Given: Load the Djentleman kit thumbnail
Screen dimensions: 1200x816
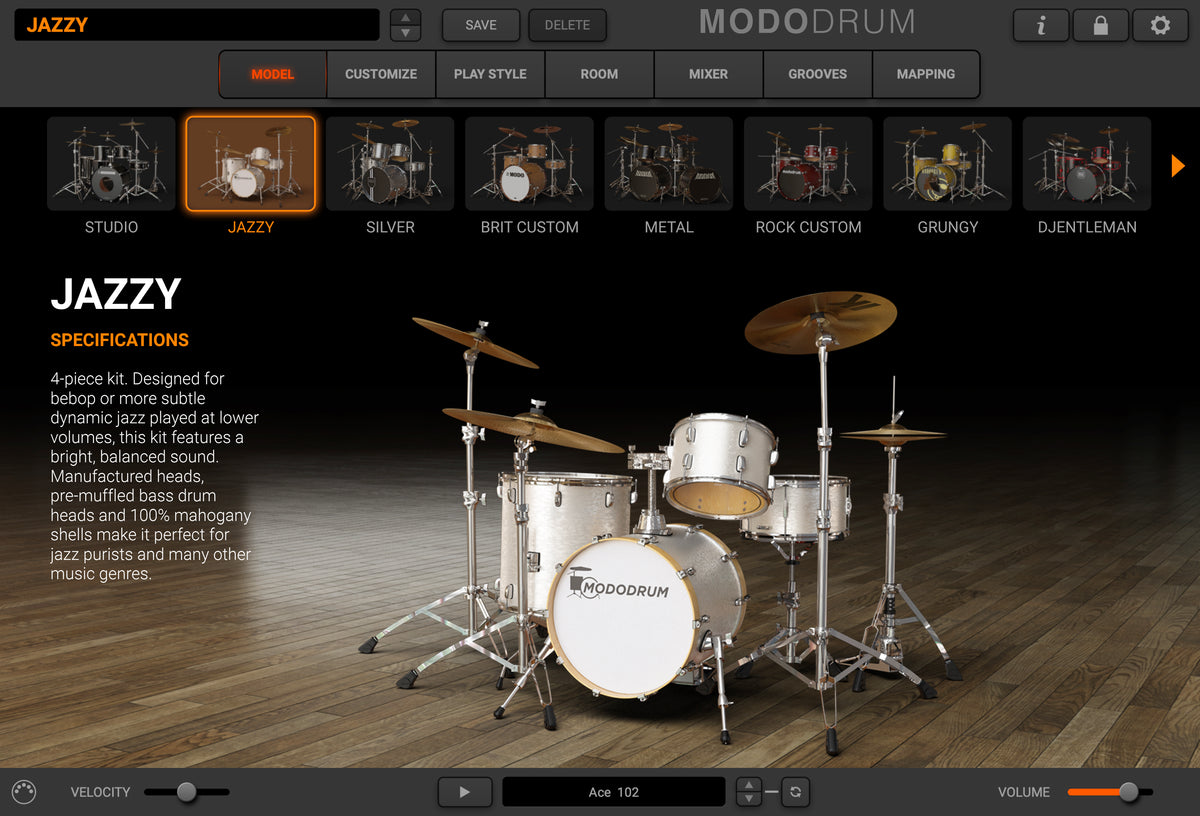Looking at the screenshot, I should (x=1087, y=164).
